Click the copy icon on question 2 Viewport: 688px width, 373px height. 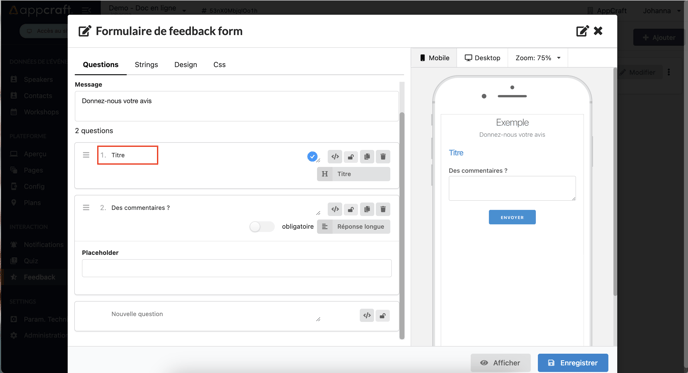tap(367, 209)
